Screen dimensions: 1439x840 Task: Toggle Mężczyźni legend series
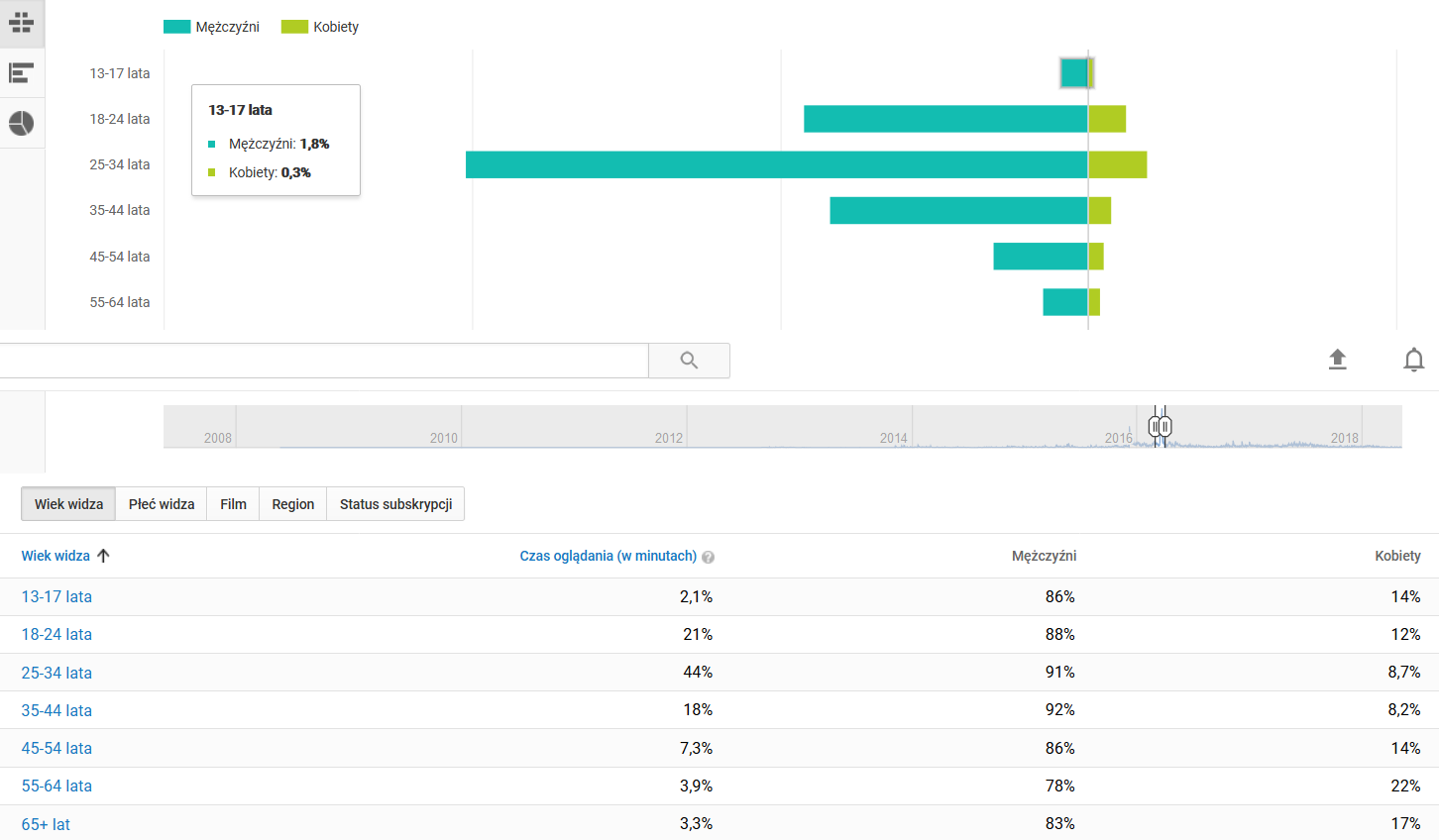point(212,27)
